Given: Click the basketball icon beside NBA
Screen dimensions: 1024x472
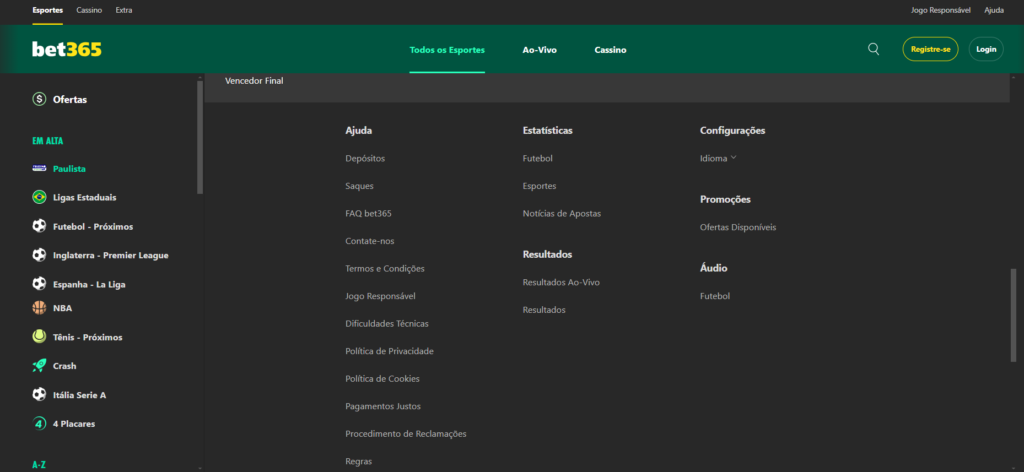Looking at the screenshot, I should tap(39, 307).
